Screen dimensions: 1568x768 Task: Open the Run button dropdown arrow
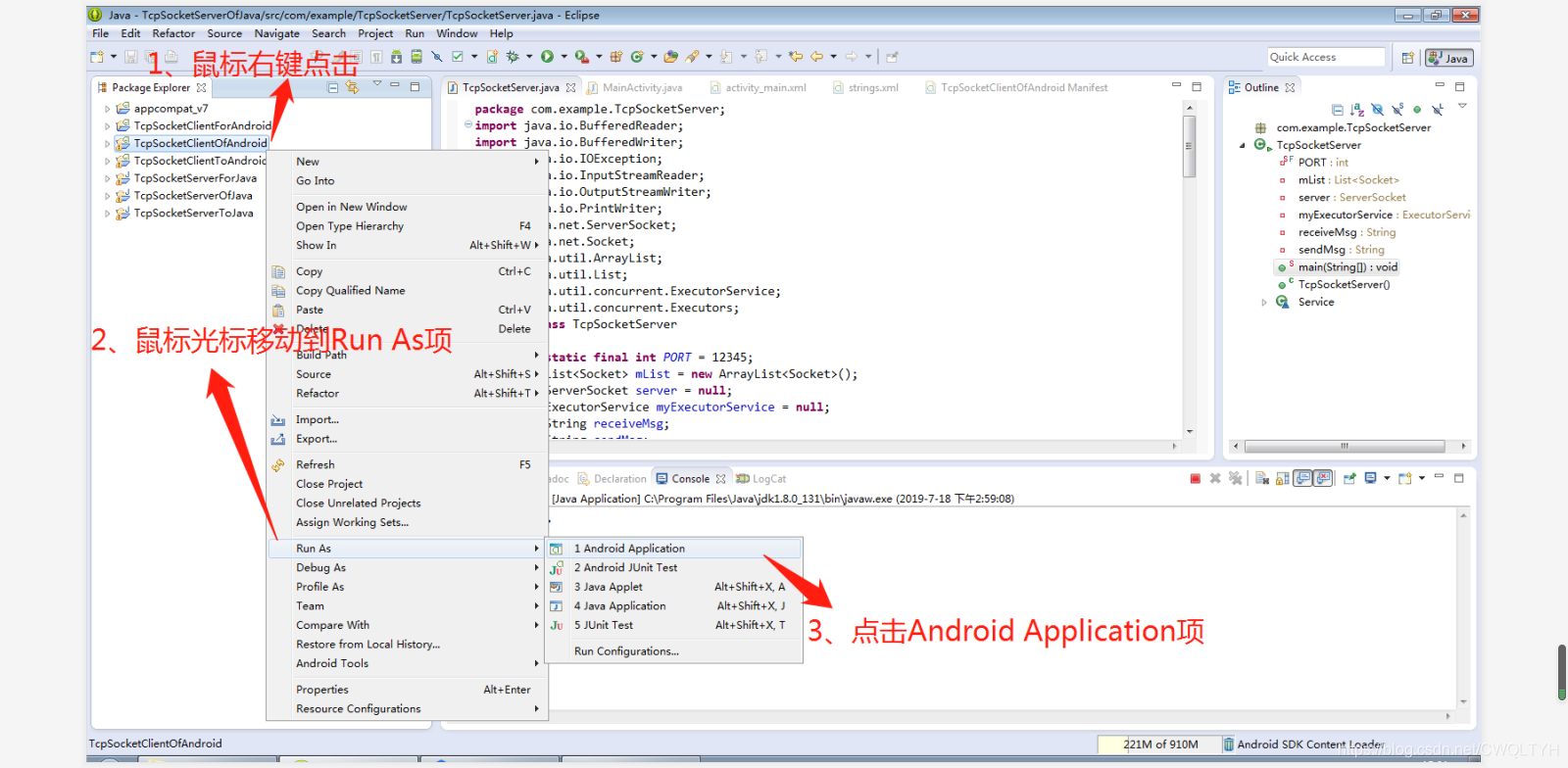(563, 57)
